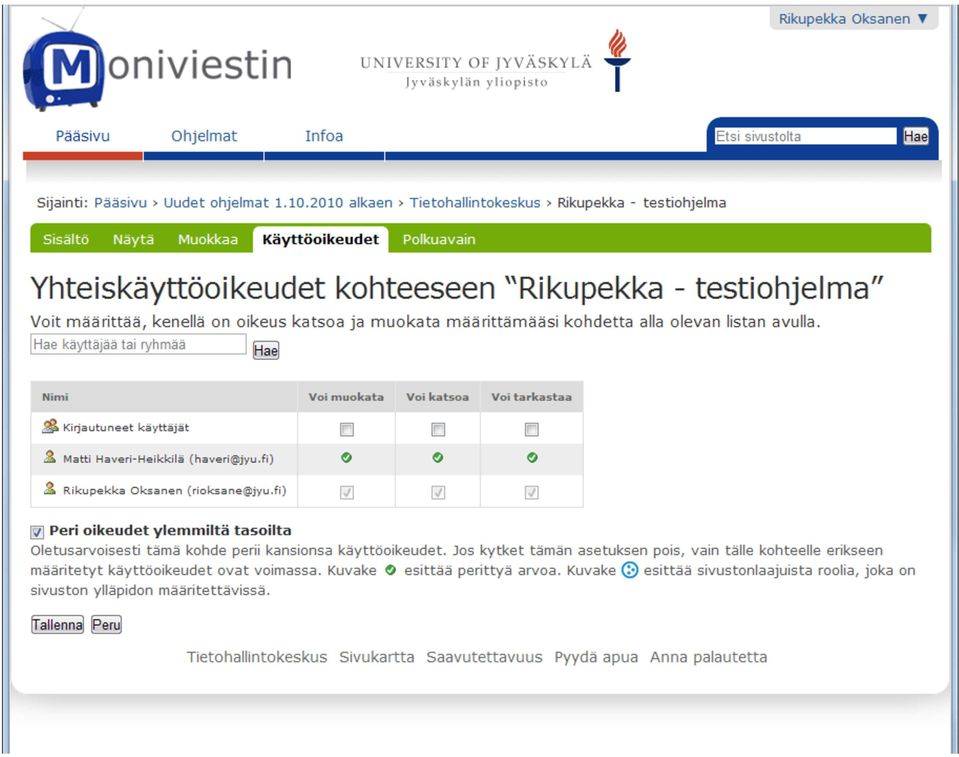The image size is (959, 757).
Task: Click the group icon beside Kirjautuneet käyttäjät
Action: coord(50,426)
